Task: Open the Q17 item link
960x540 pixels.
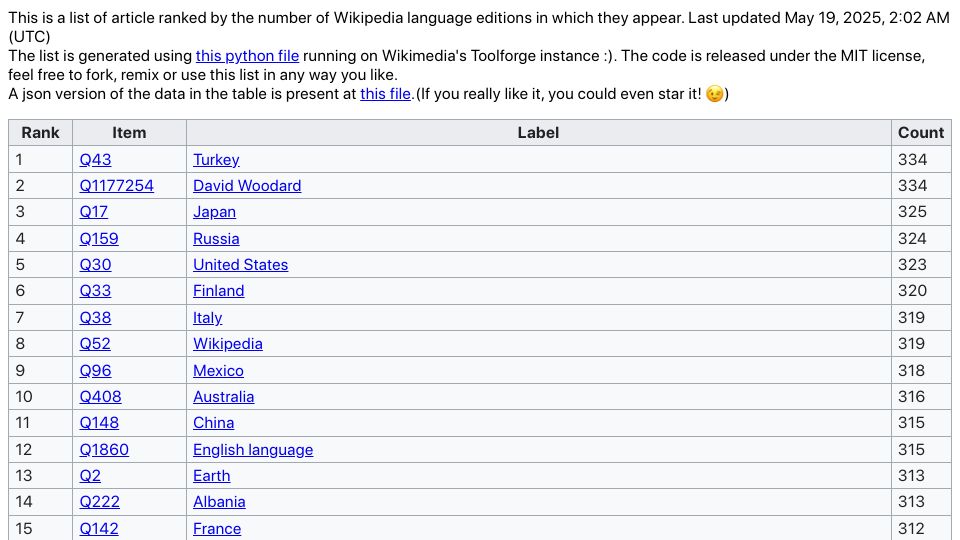Action: (94, 212)
